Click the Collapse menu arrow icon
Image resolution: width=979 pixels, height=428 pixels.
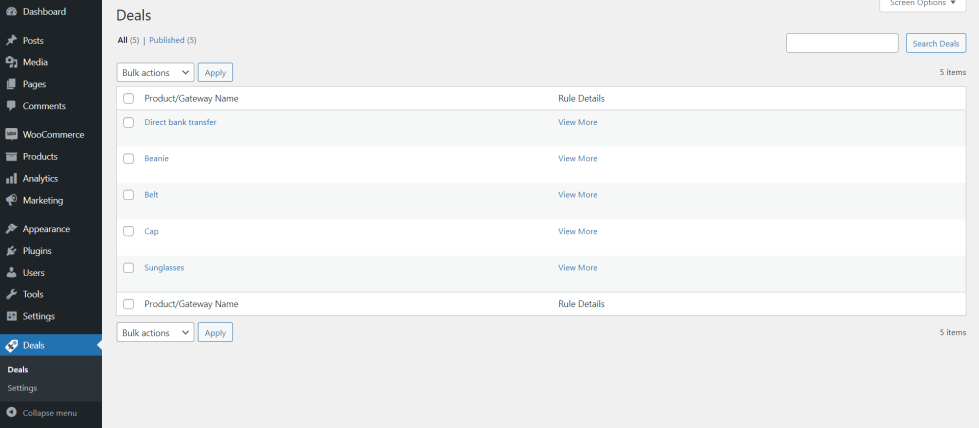pyautogui.click(x=11, y=412)
